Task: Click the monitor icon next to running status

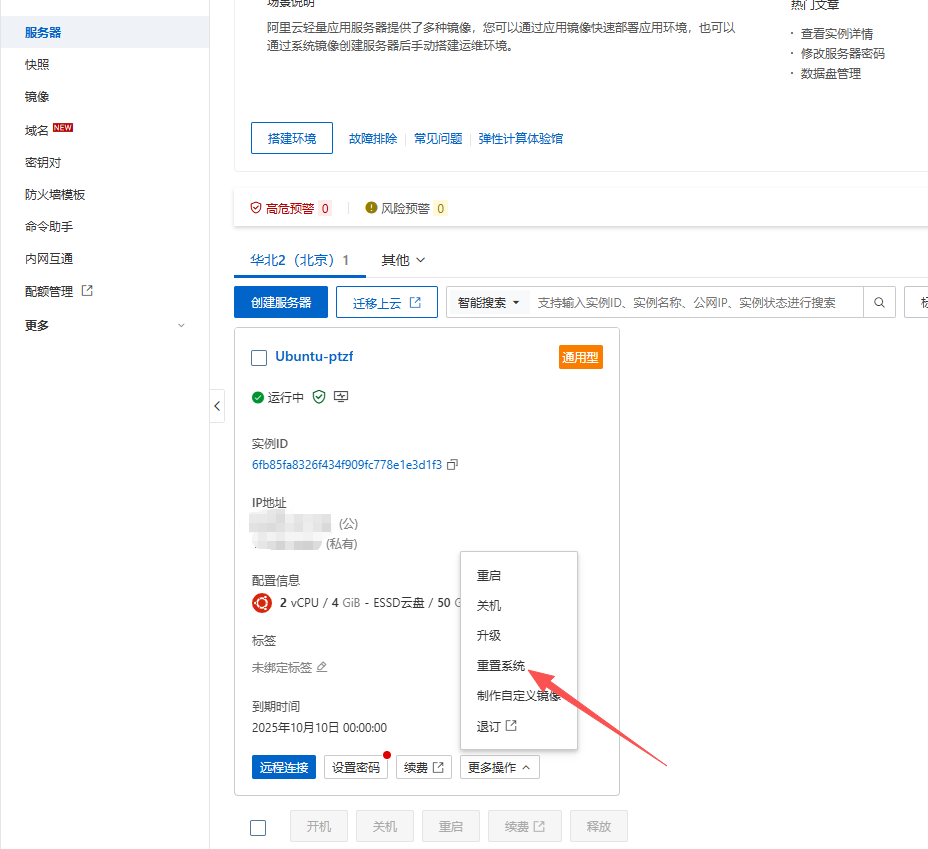Action: pos(341,397)
